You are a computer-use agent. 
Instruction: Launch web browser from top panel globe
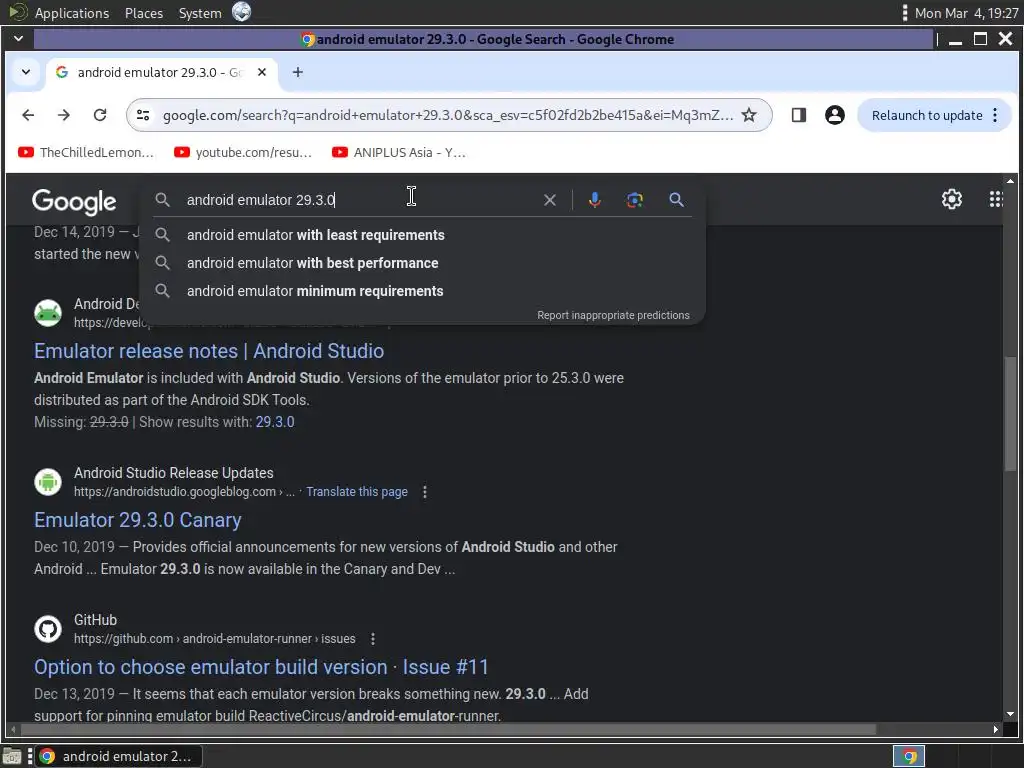point(242,12)
